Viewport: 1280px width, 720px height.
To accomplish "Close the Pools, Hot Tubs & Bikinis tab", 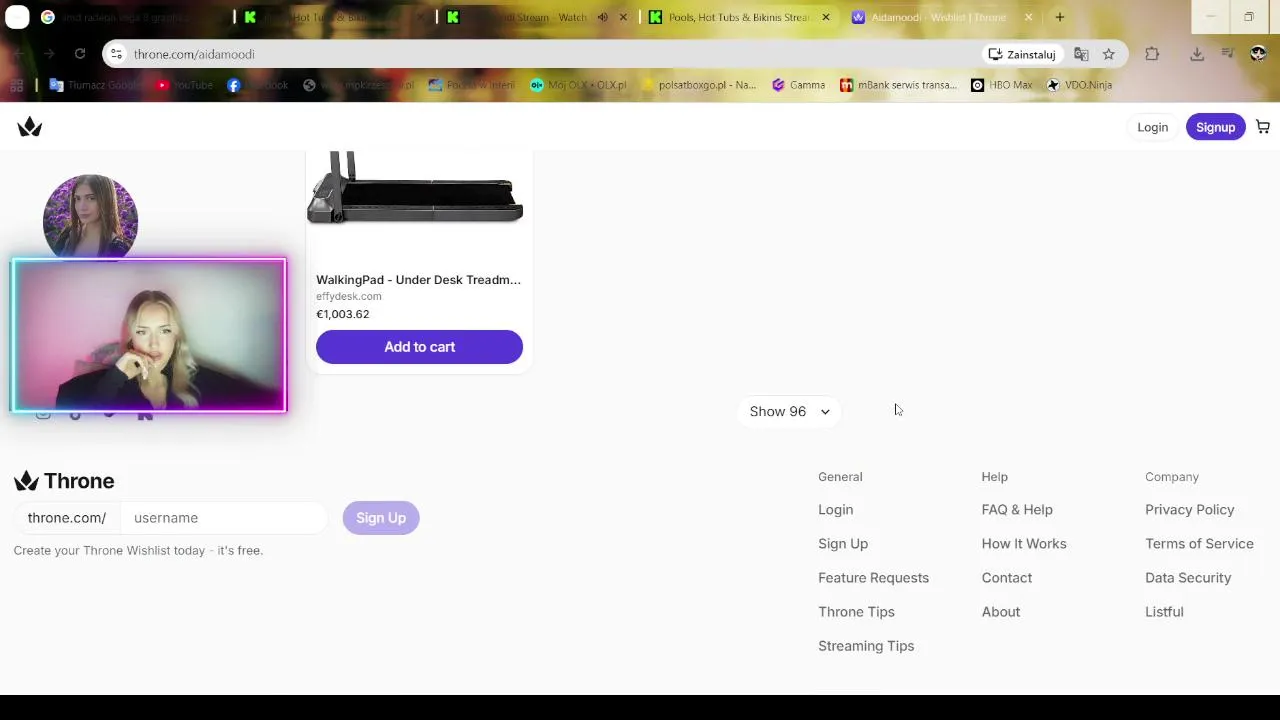I will 825,17.
